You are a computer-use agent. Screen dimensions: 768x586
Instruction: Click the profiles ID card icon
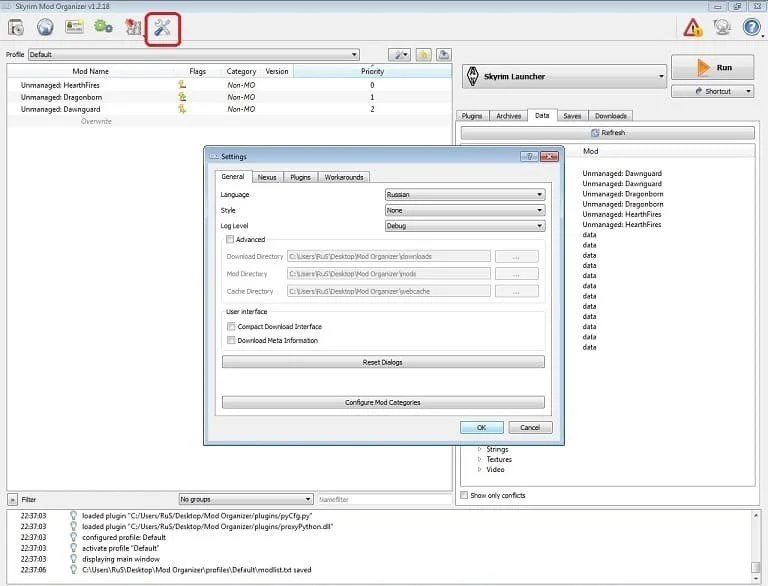(74, 26)
